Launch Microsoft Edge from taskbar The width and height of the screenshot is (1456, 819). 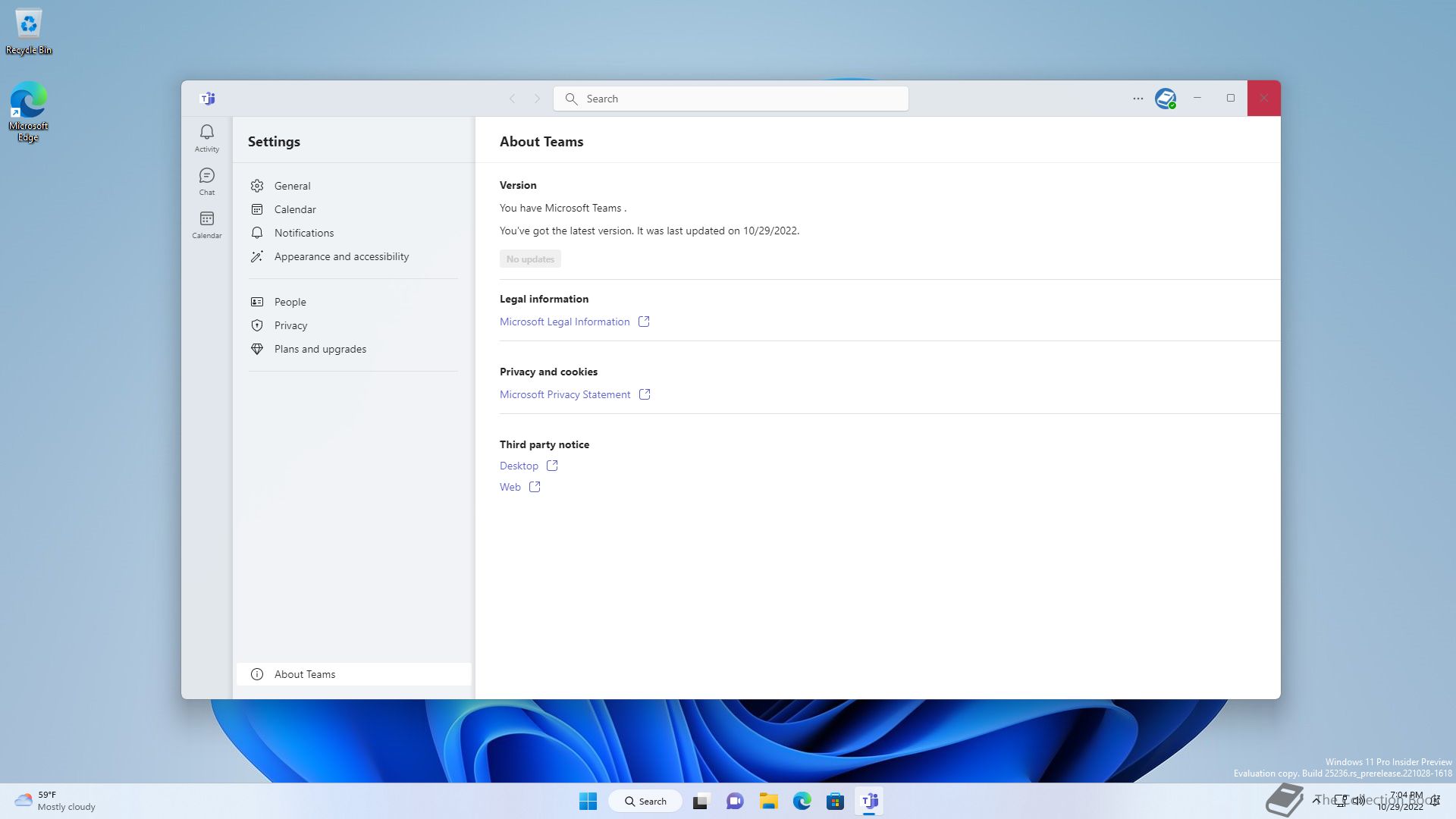pos(802,801)
